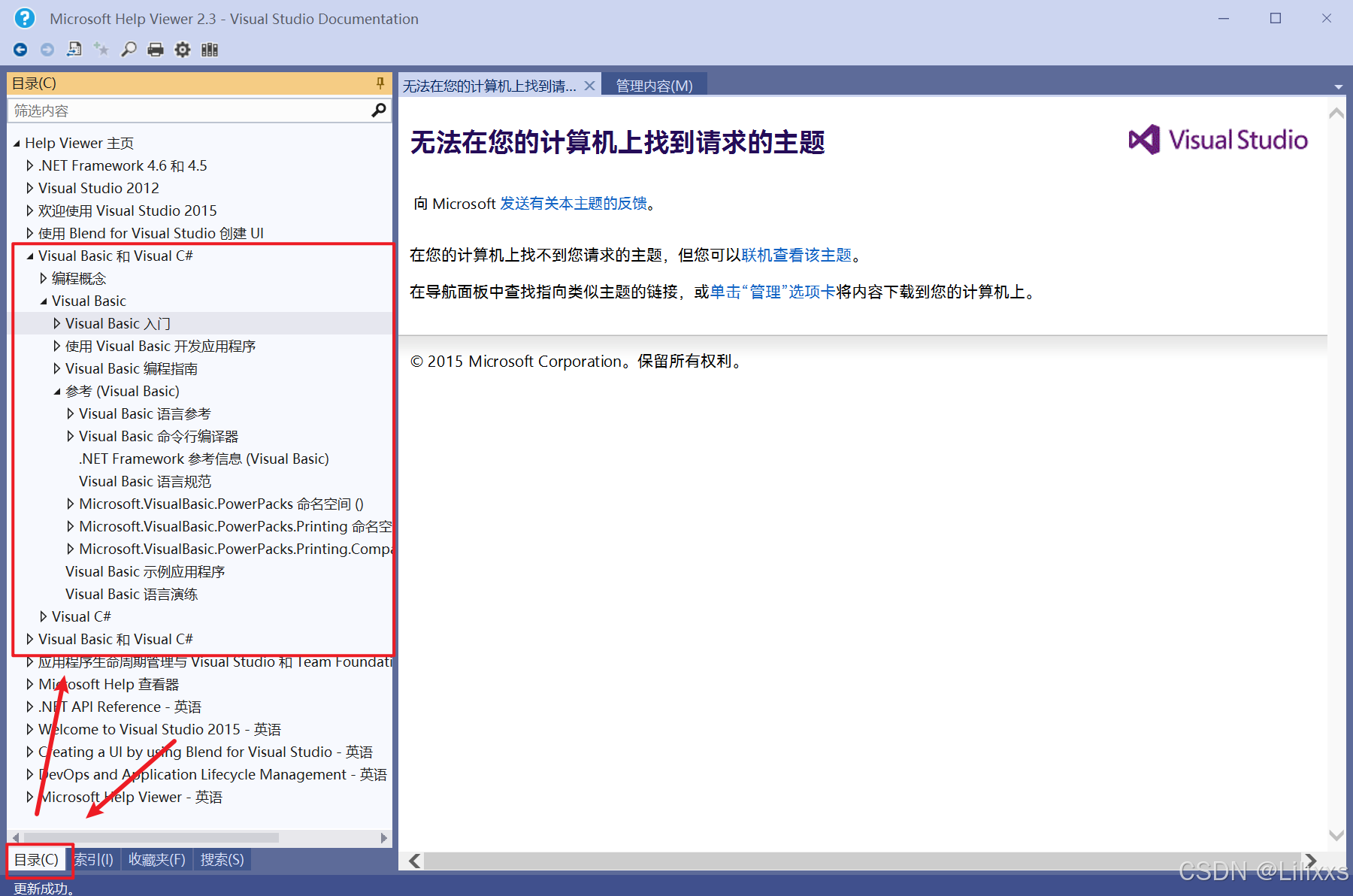
Task: Select Visual Basic 示例应用程序 item
Action: click(145, 571)
